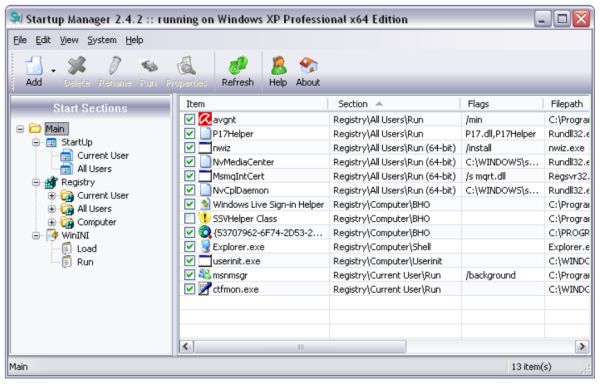The height and width of the screenshot is (384, 600).
Task: Click the msnmsgr messenger icon
Action: [x=205, y=274]
